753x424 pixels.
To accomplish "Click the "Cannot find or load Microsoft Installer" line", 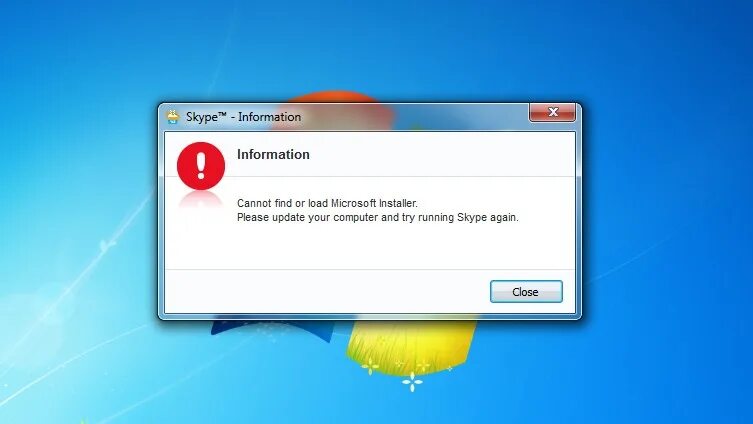I will pos(328,203).
